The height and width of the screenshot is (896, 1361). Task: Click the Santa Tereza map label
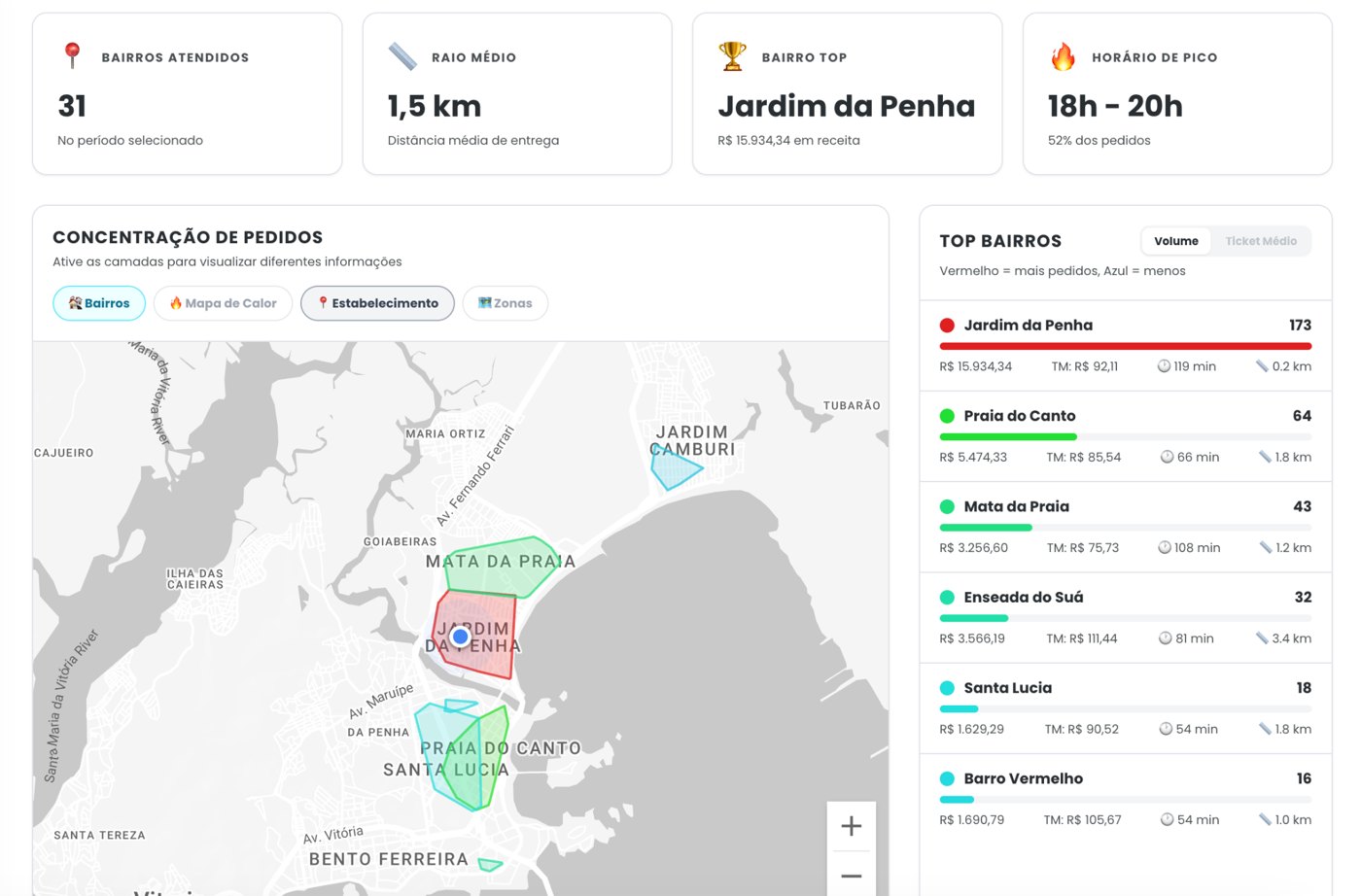[99, 836]
